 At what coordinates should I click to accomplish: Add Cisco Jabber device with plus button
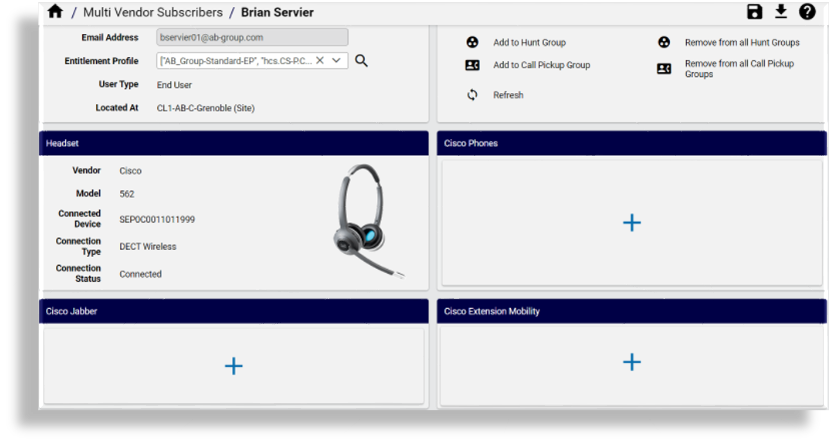tap(233, 366)
